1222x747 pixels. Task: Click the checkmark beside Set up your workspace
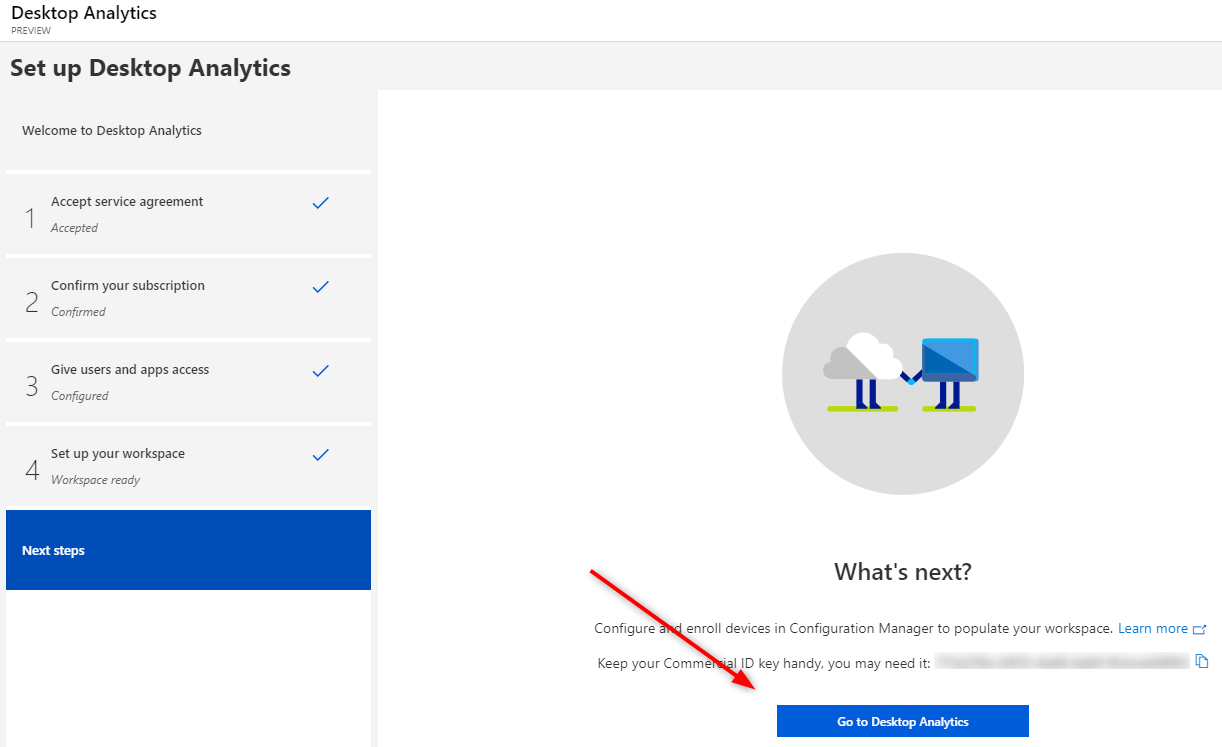tap(320, 455)
